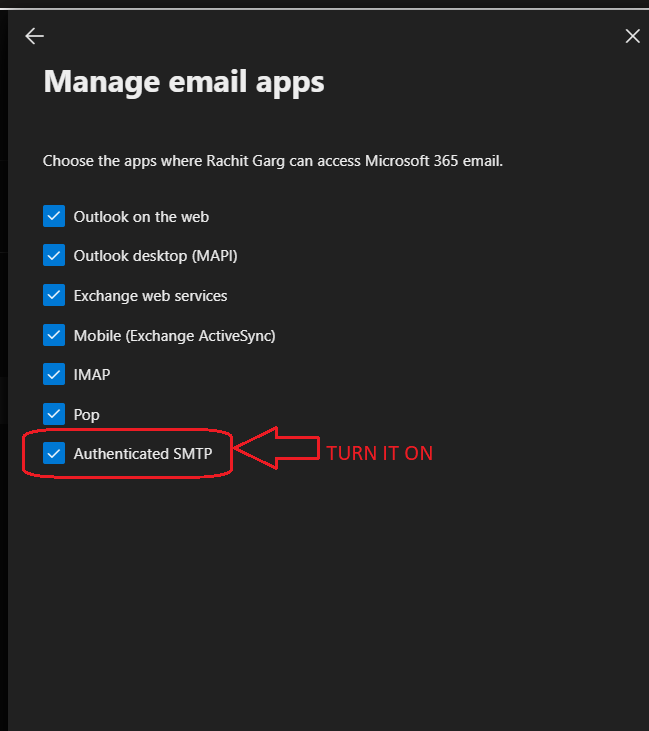Click the 'Authenticated SMTP' label text
This screenshot has height=731, width=649.
coord(149,454)
